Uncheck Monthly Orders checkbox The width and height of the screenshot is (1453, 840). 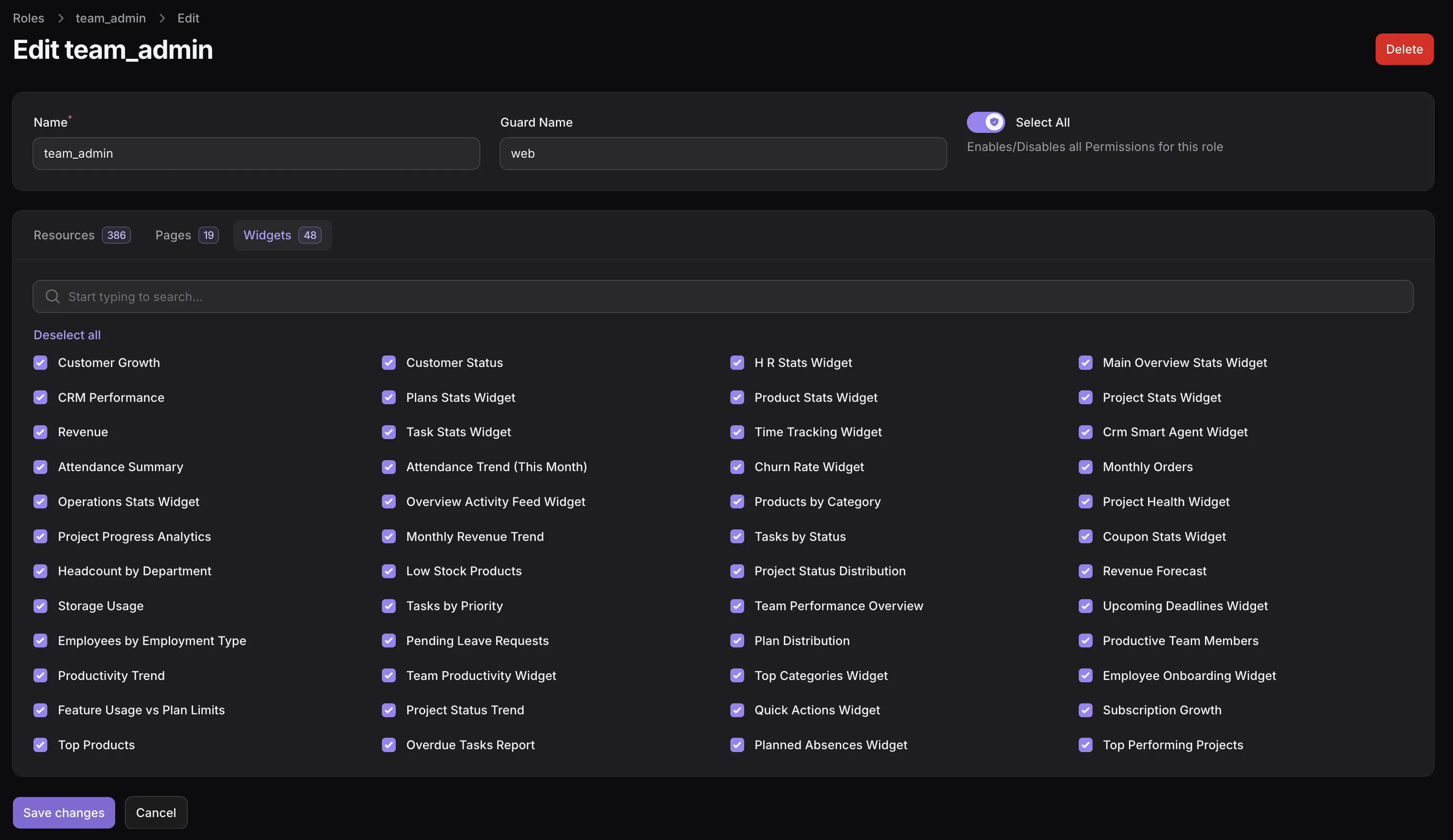tap(1085, 467)
